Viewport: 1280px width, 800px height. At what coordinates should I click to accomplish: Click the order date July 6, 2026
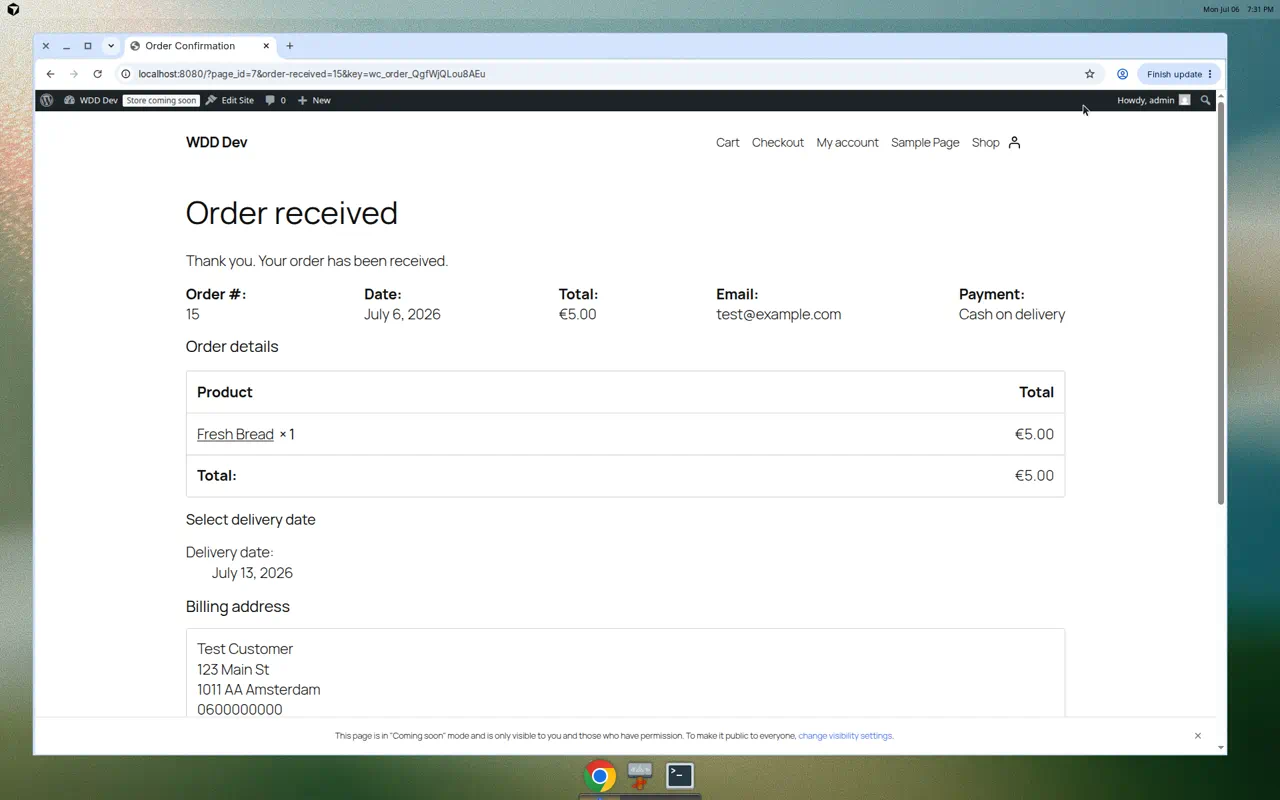[402, 314]
